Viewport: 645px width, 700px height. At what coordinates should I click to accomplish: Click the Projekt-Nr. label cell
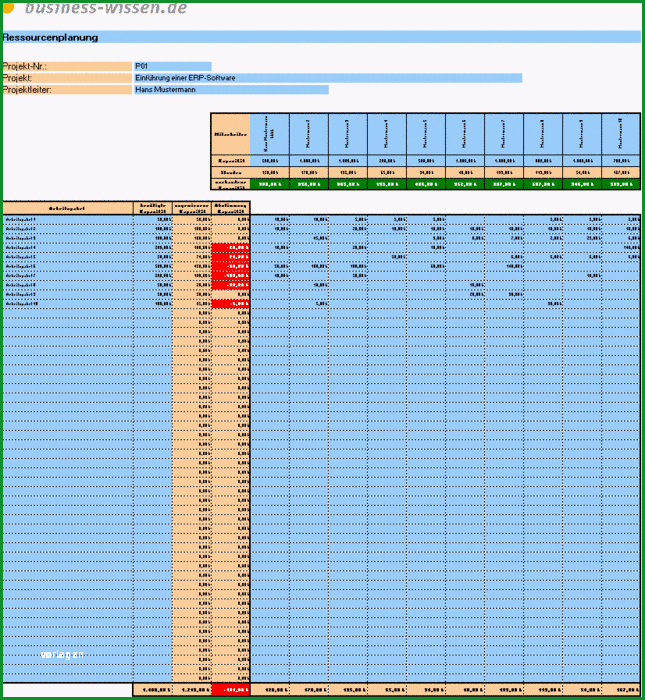pos(67,66)
